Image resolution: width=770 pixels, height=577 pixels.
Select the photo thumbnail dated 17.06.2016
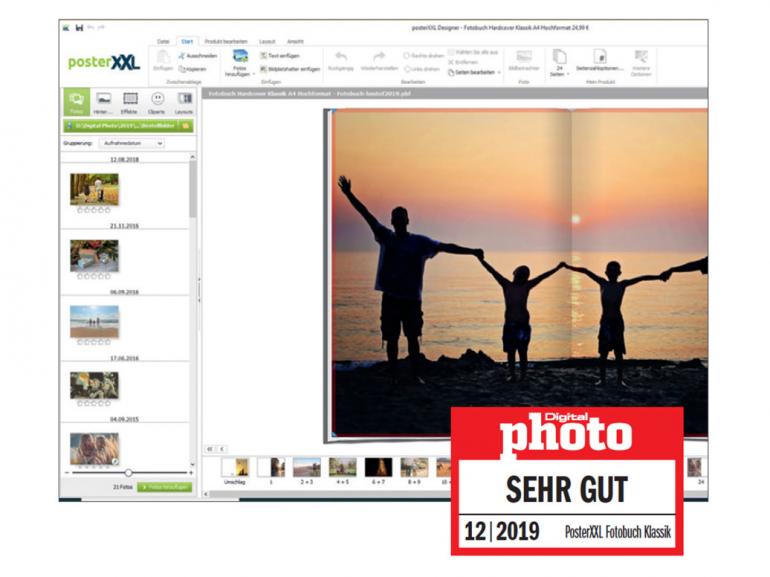(94, 385)
